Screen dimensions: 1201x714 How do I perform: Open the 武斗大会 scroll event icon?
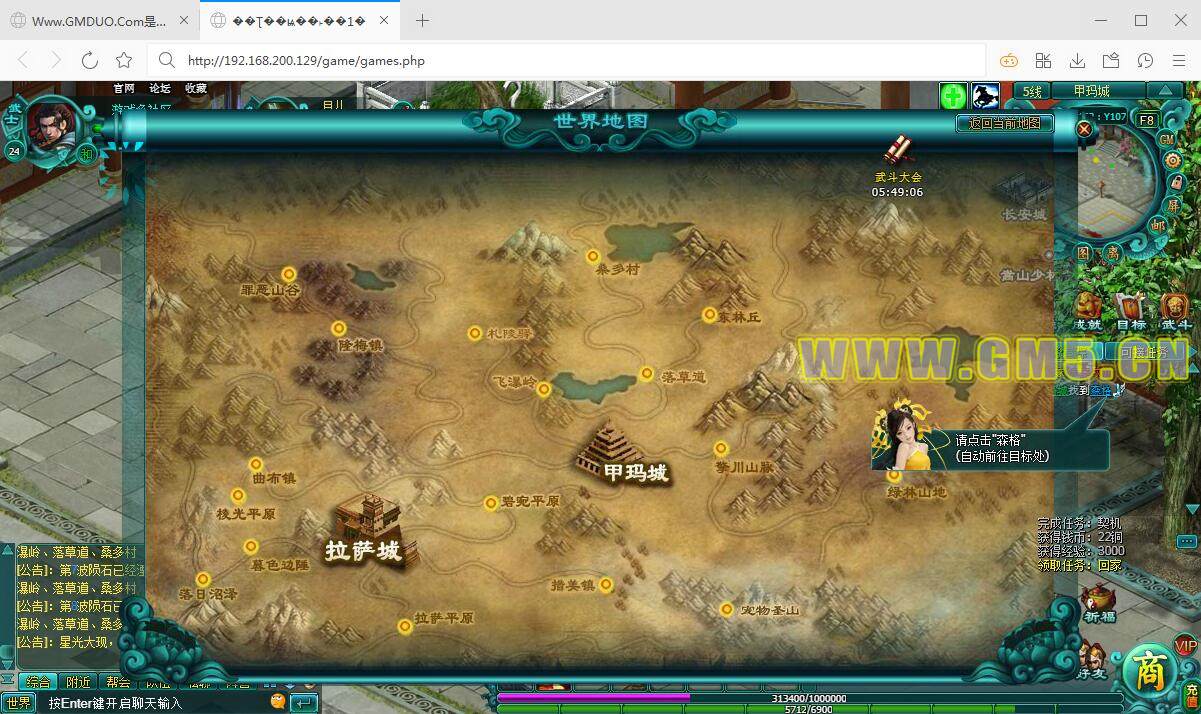897,150
